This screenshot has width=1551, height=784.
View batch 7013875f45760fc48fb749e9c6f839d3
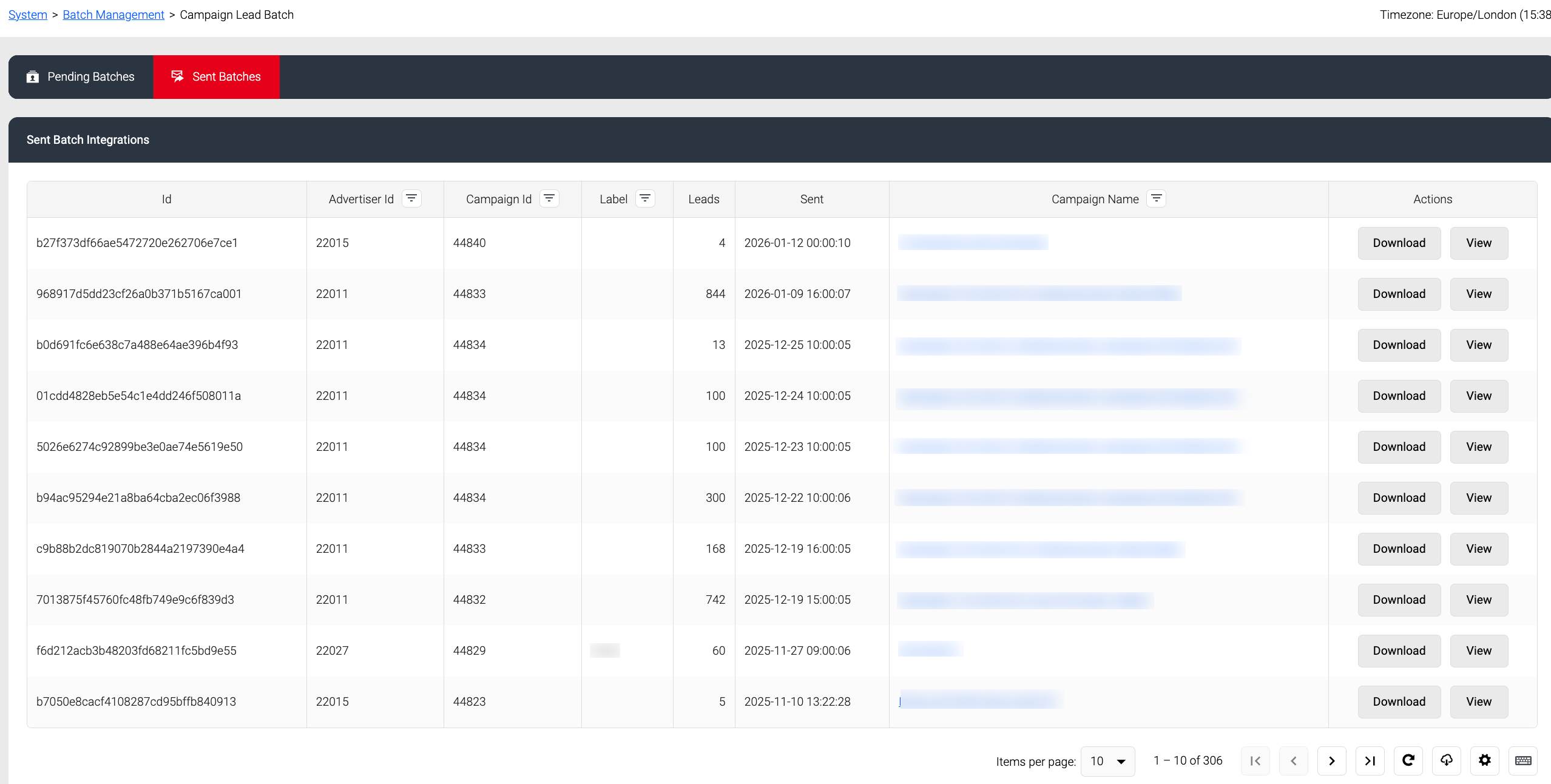point(1479,600)
